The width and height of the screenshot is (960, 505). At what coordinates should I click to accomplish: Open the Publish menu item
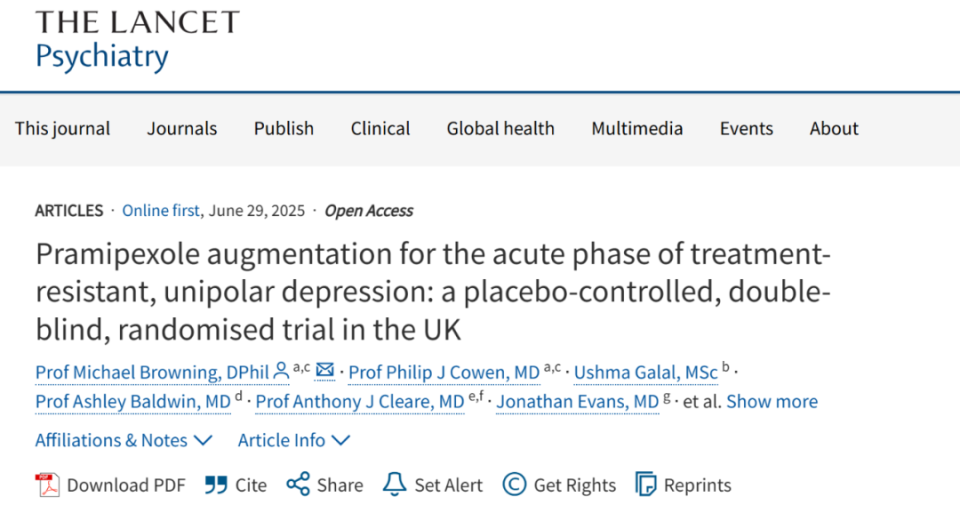coord(283,129)
